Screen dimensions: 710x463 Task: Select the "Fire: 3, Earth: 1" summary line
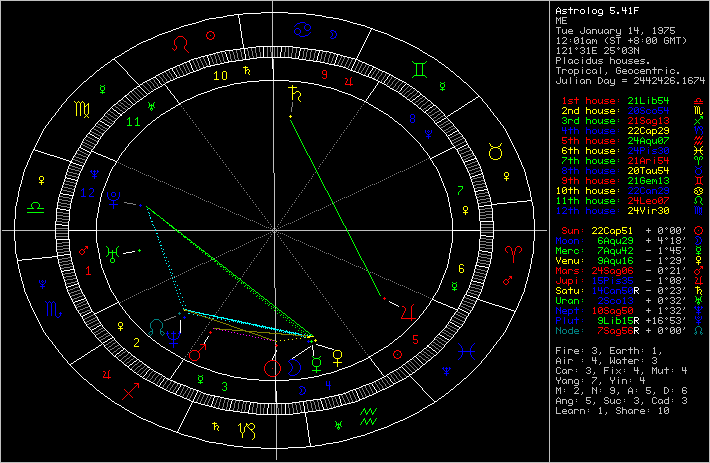(606, 351)
